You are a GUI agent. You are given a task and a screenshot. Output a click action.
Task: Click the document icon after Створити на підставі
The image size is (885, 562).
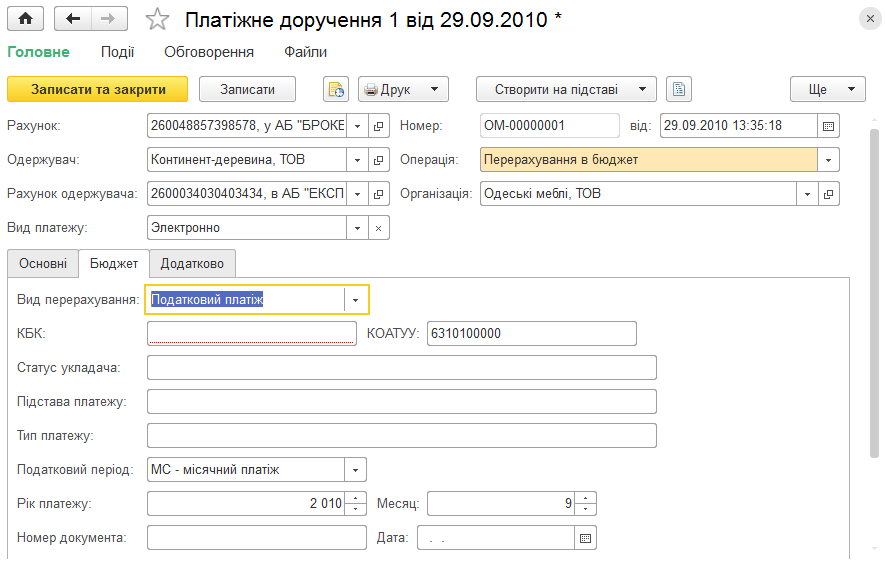tap(679, 89)
